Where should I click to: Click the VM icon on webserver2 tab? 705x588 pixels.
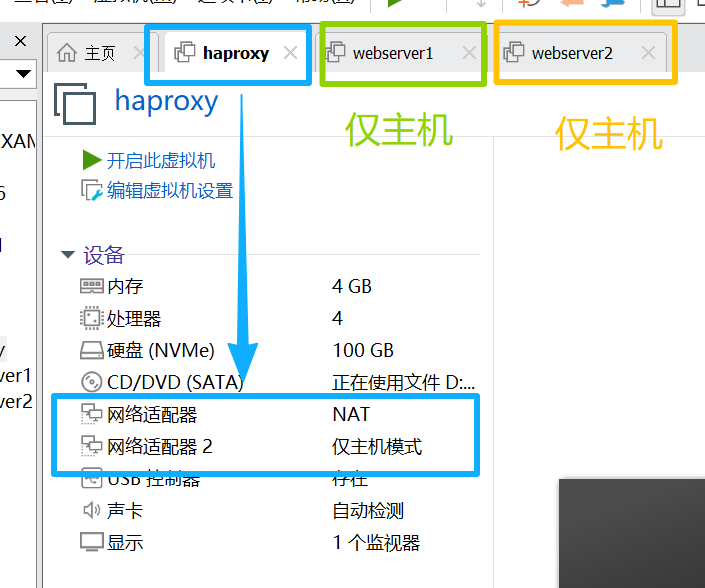click(514, 52)
